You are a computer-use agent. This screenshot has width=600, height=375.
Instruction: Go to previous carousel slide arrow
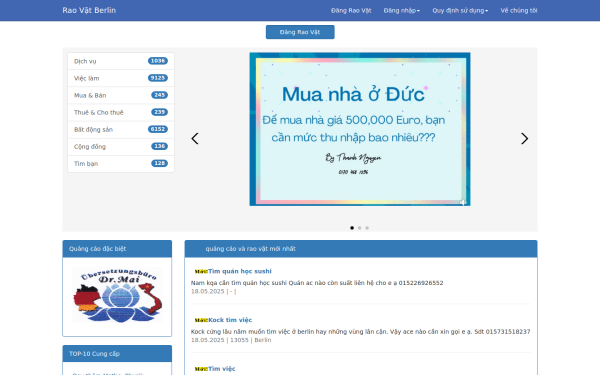tap(195, 139)
